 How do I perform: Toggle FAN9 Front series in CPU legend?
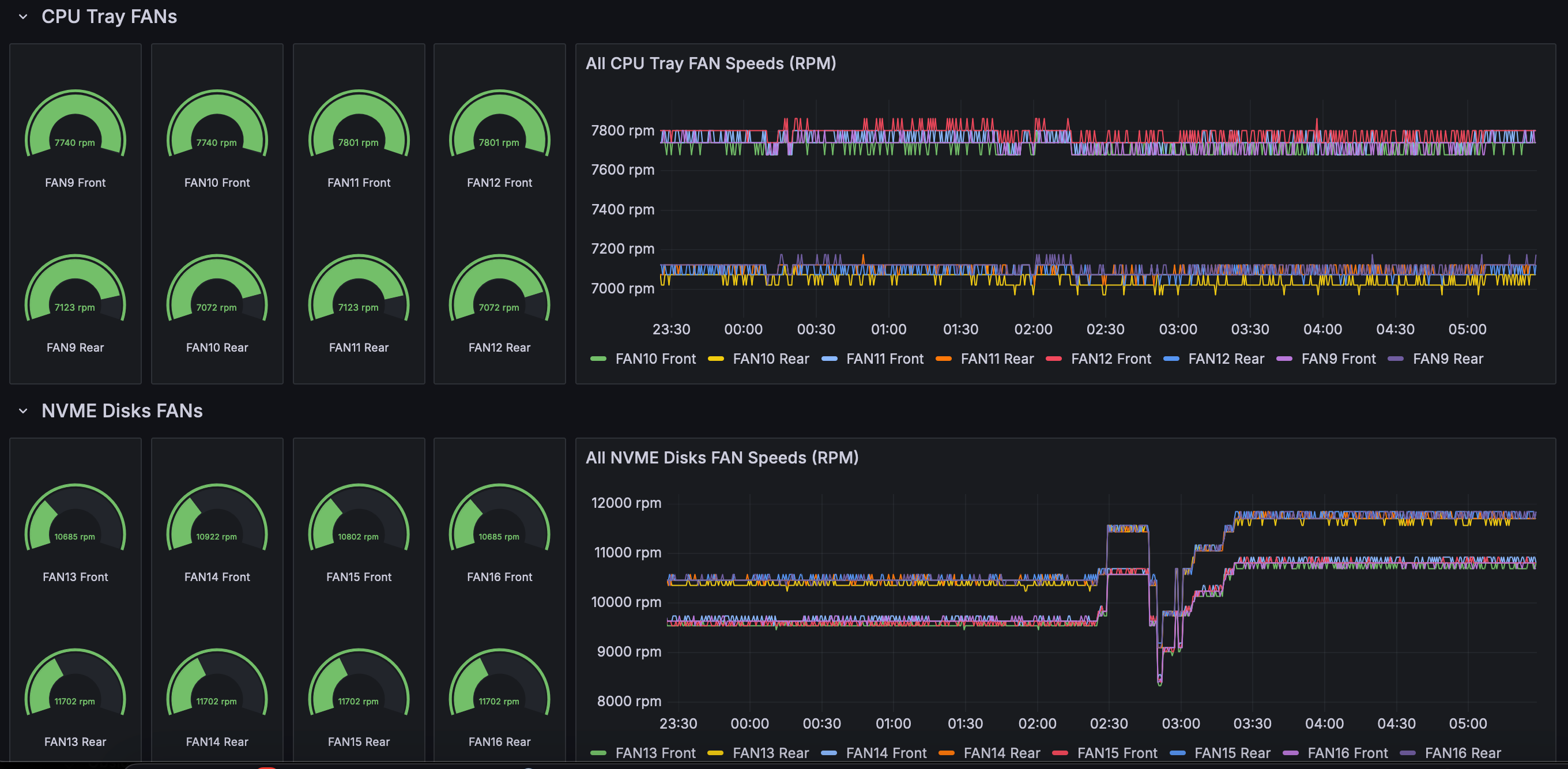pos(1339,359)
